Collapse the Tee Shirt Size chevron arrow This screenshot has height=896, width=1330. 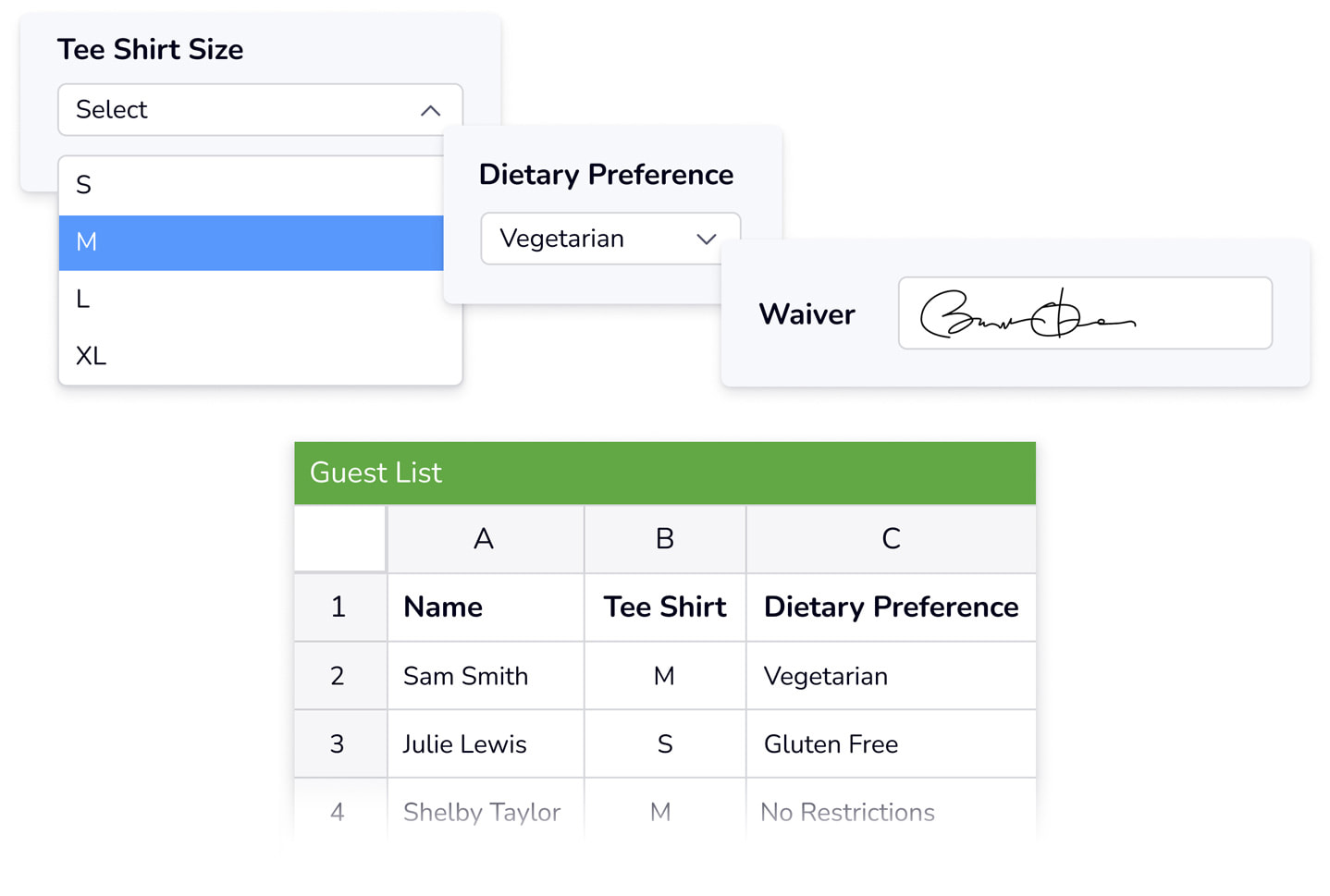(x=430, y=111)
